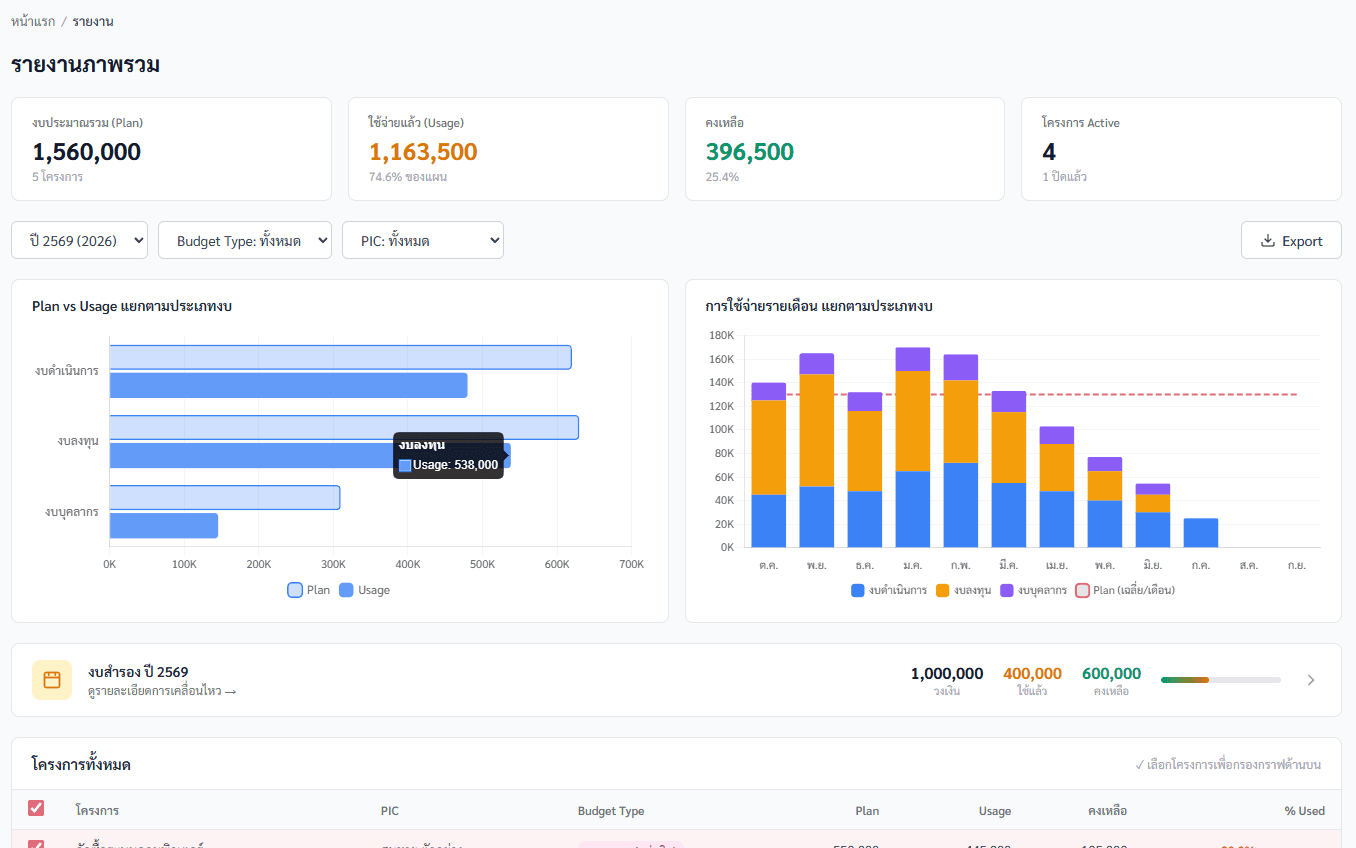Click the reserve budget calendar icon

[52, 680]
